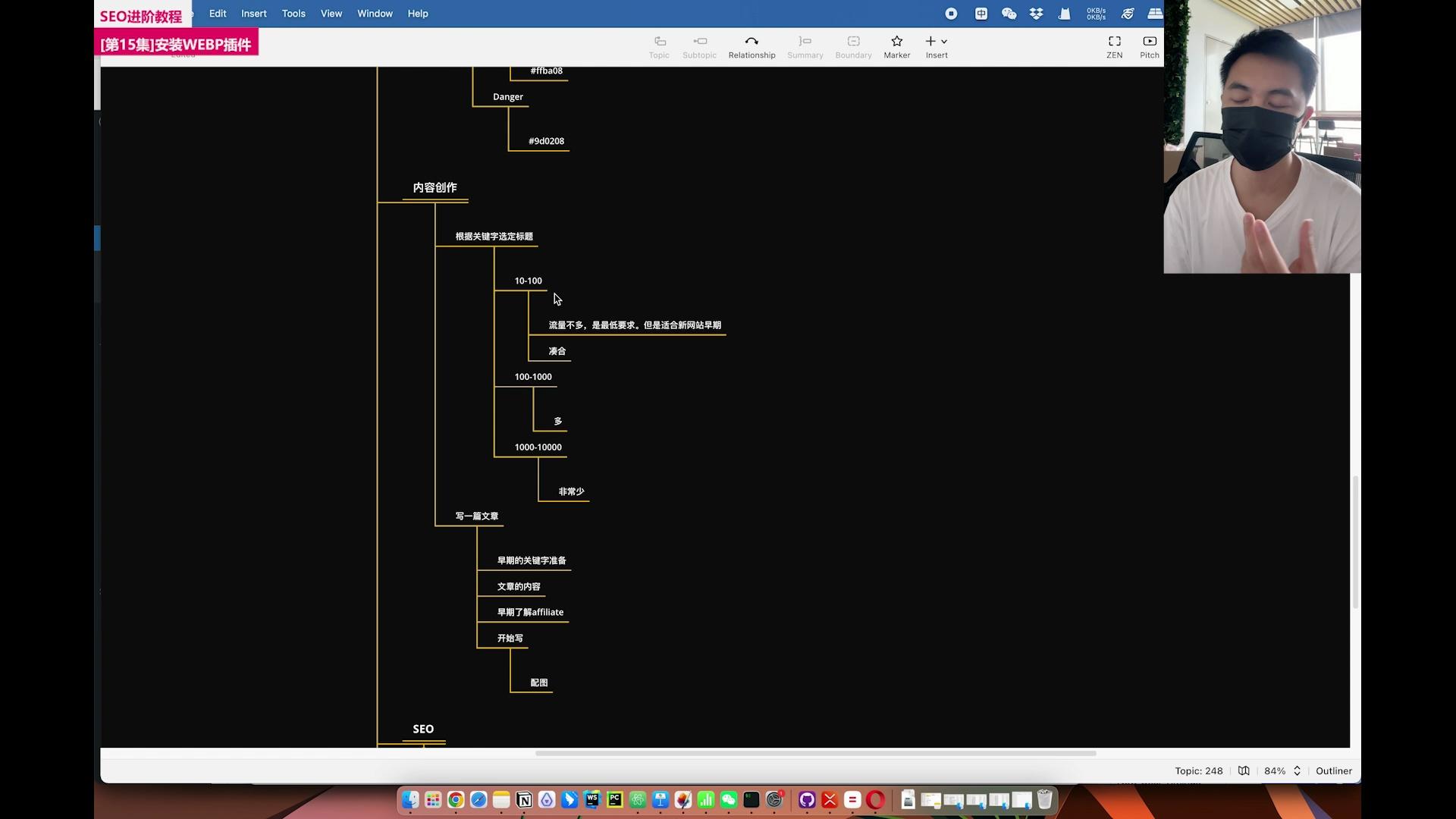This screenshot has width=1456, height=819.
Task: Select the 写一篇文章 topic
Action: pyautogui.click(x=477, y=516)
